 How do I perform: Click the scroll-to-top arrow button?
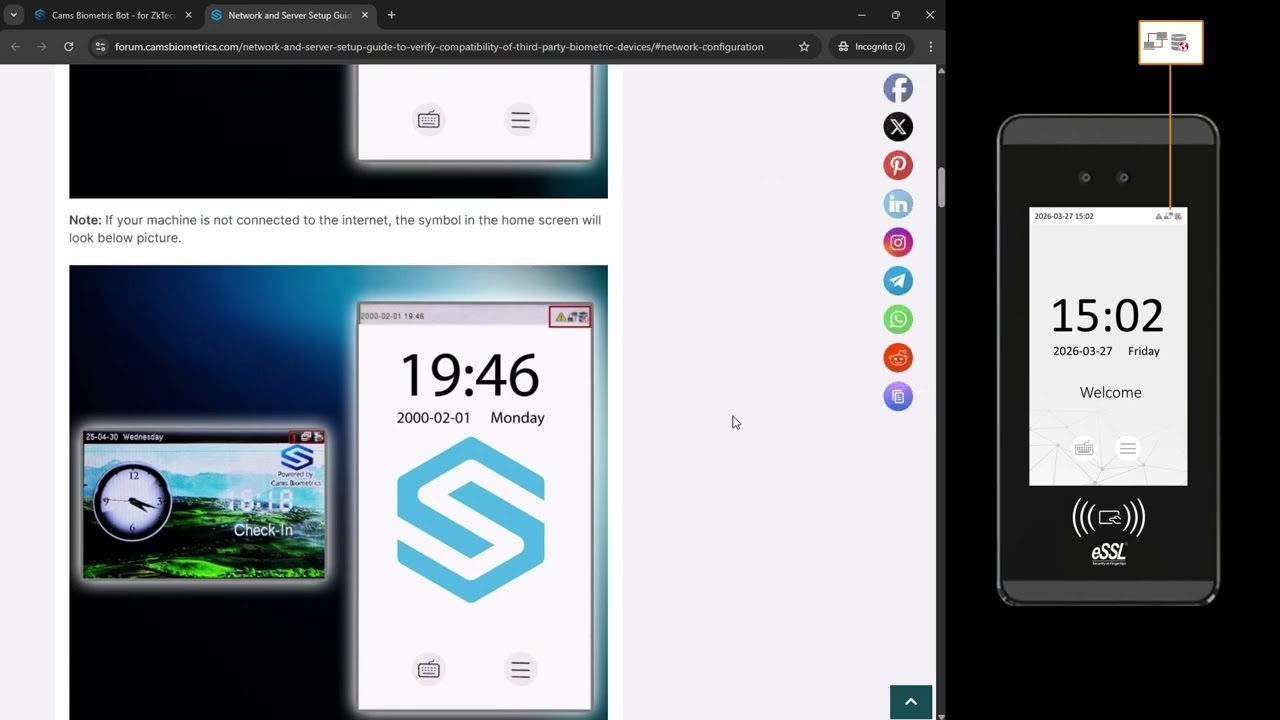click(911, 702)
